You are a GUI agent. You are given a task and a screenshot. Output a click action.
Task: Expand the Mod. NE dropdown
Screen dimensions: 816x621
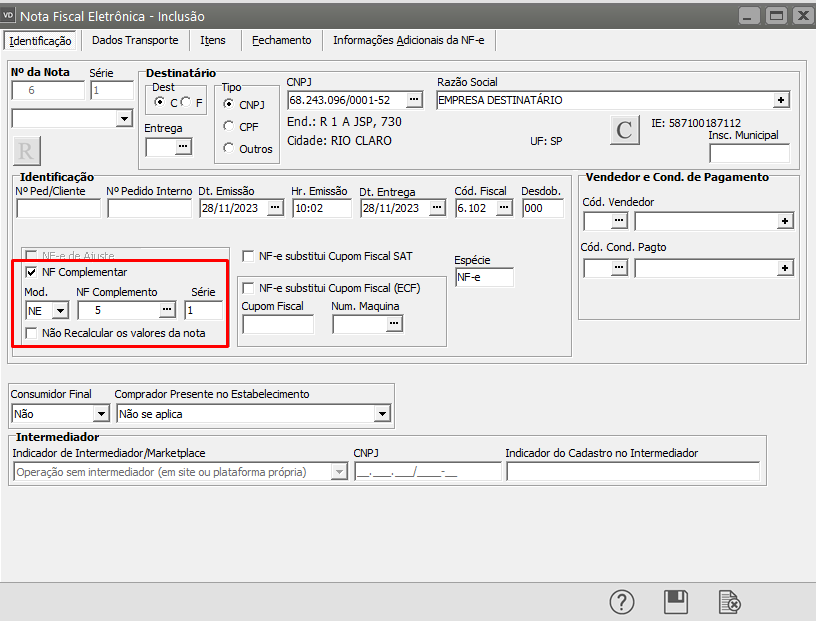coord(59,310)
